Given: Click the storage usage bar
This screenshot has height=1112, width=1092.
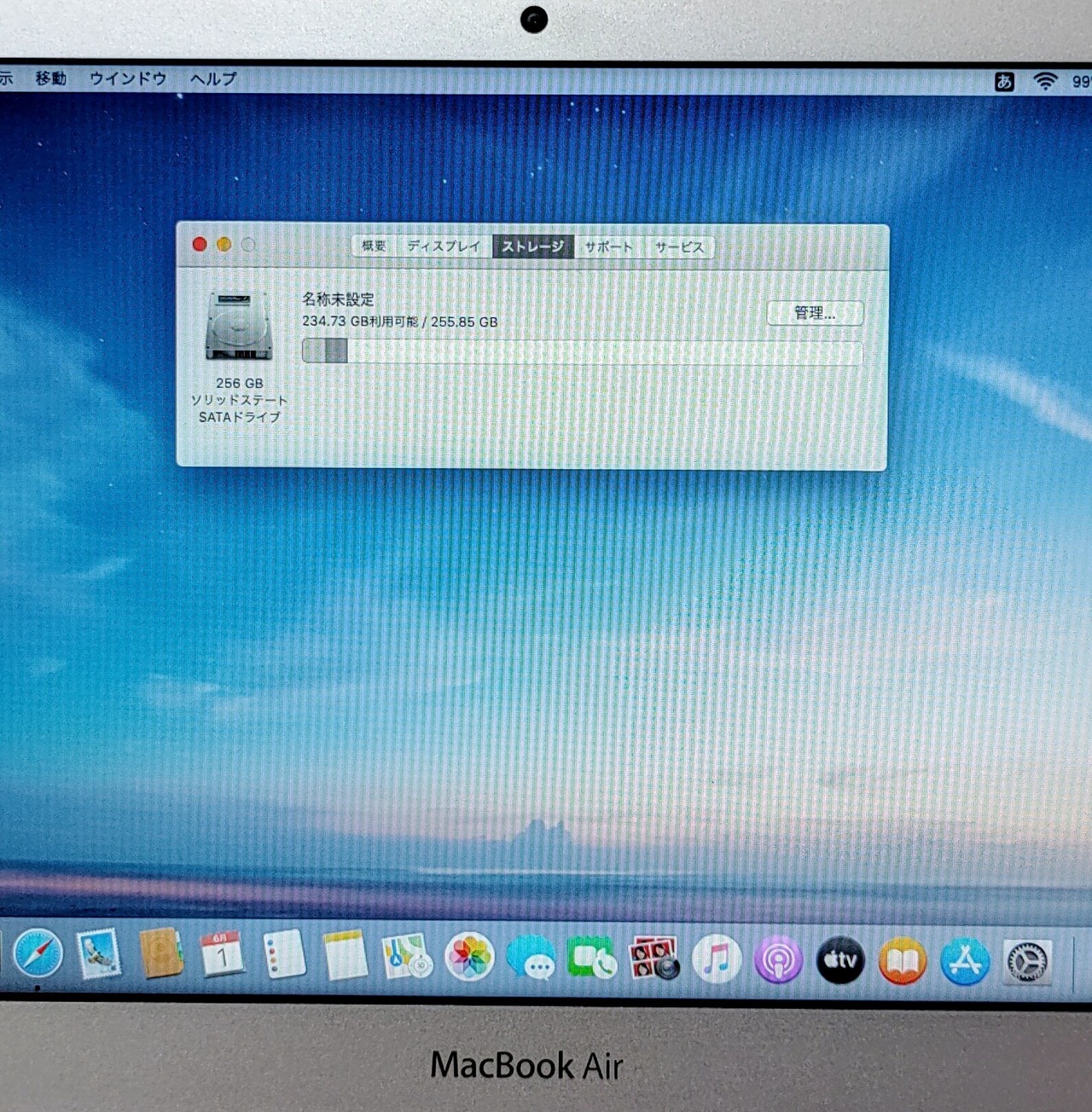Looking at the screenshot, I should point(582,351).
